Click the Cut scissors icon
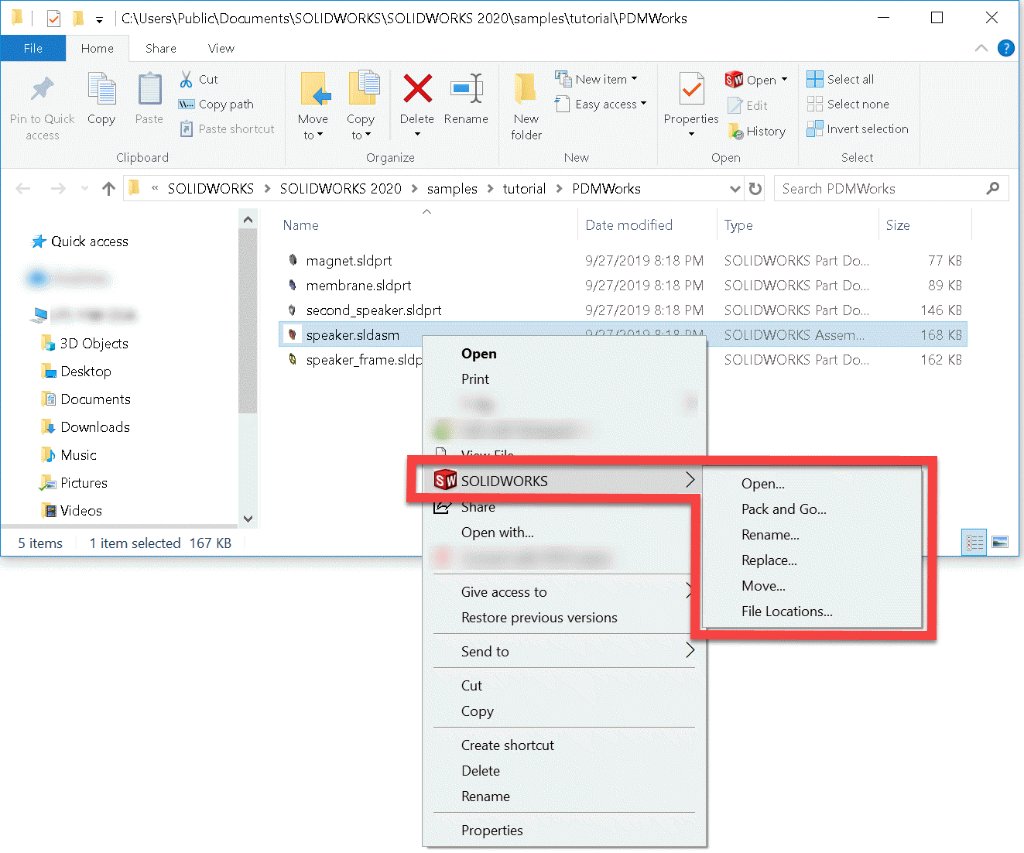Screen dimensions: 1024x853 [x=186, y=79]
